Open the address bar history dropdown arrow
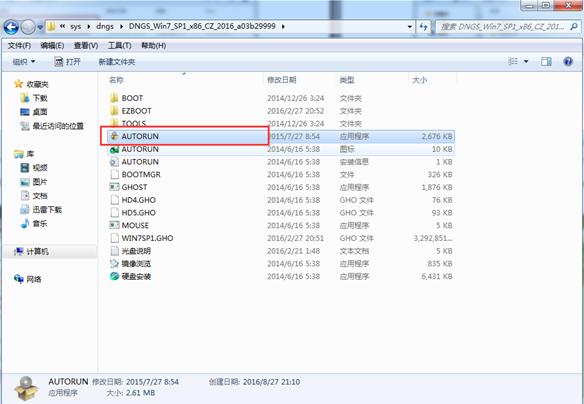The height and width of the screenshot is (404, 584). click(410, 26)
